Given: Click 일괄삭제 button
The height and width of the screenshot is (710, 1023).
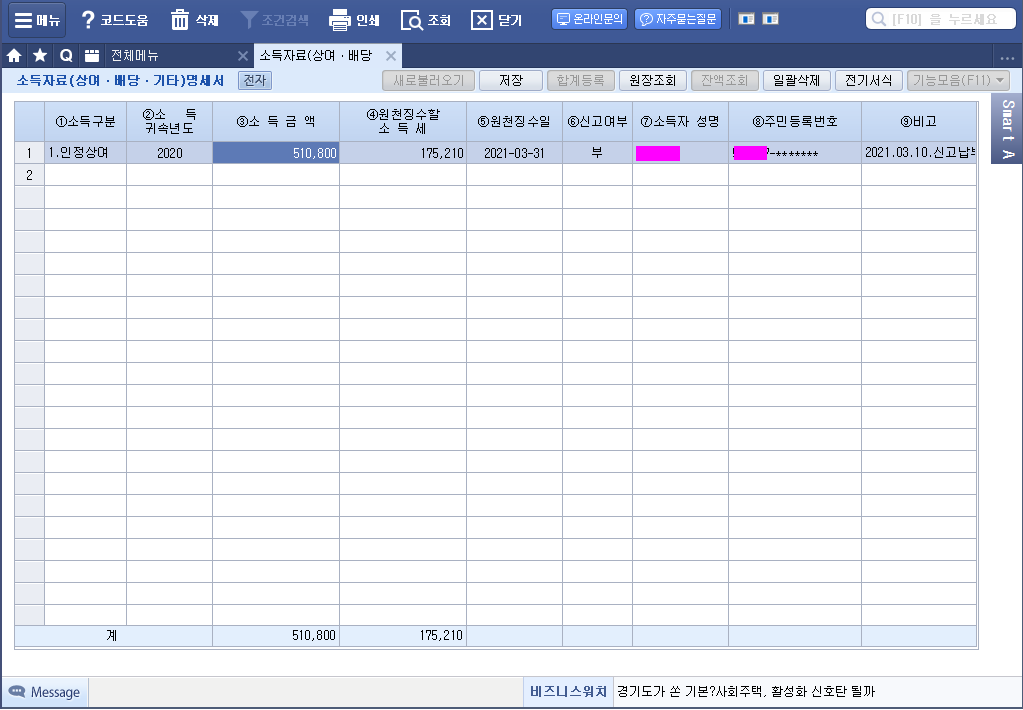Looking at the screenshot, I should pyautogui.click(x=797, y=80).
